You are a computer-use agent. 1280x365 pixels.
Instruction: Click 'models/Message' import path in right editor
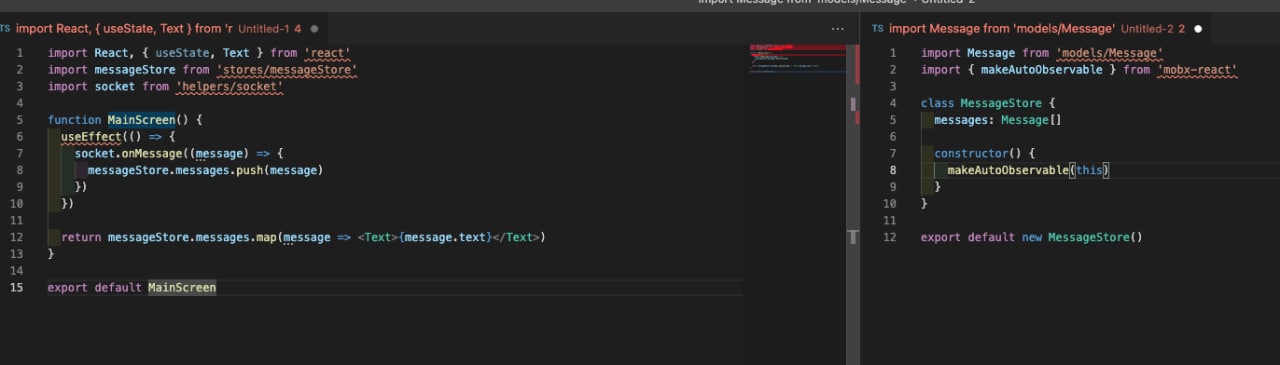coord(1109,53)
